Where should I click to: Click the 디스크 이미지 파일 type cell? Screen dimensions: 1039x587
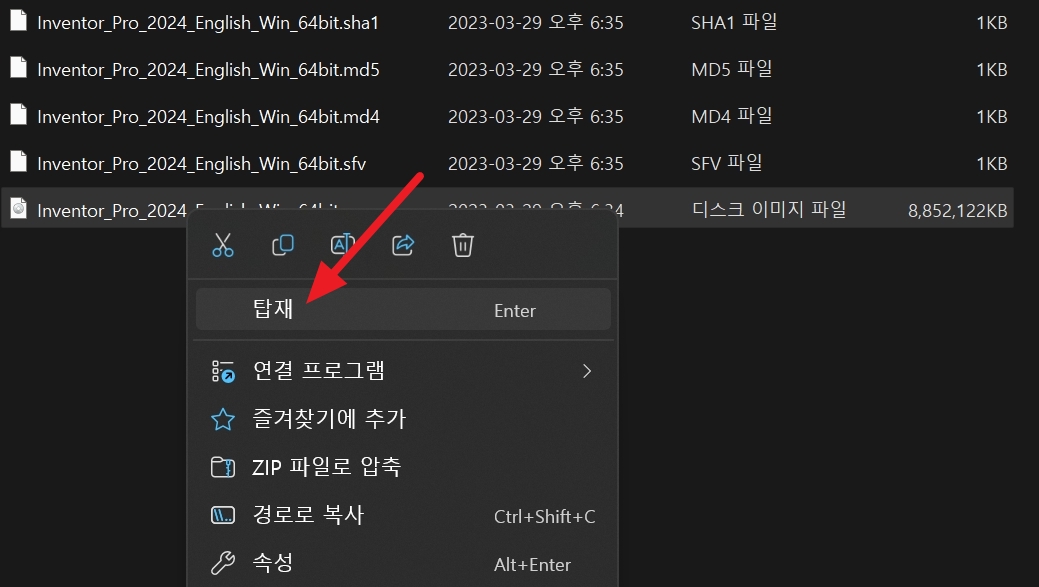pos(769,210)
